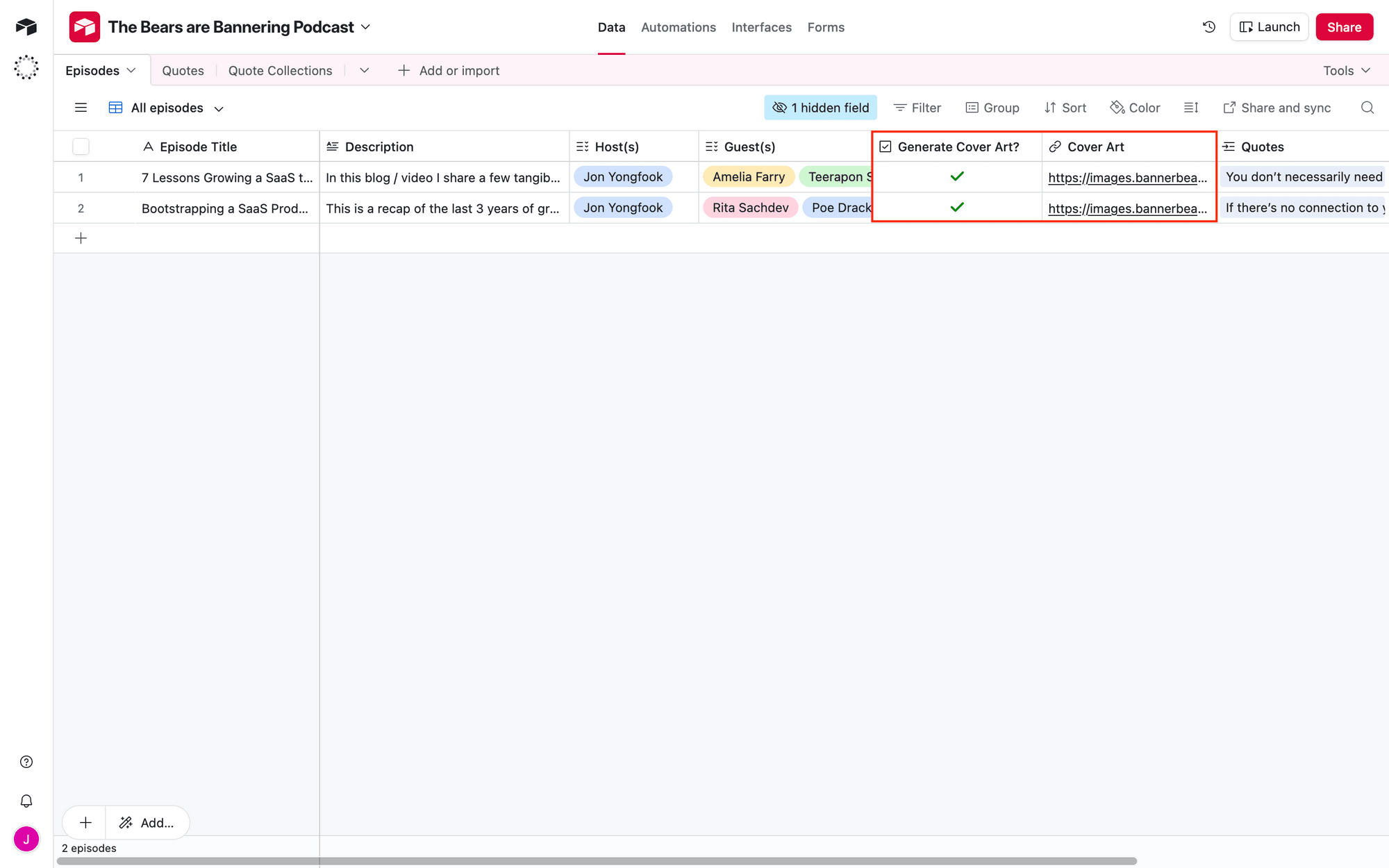The width and height of the screenshot is (1389, 868).
Task: Open the row height icon
Action: pyautogui.click(x=1191, y=108)
